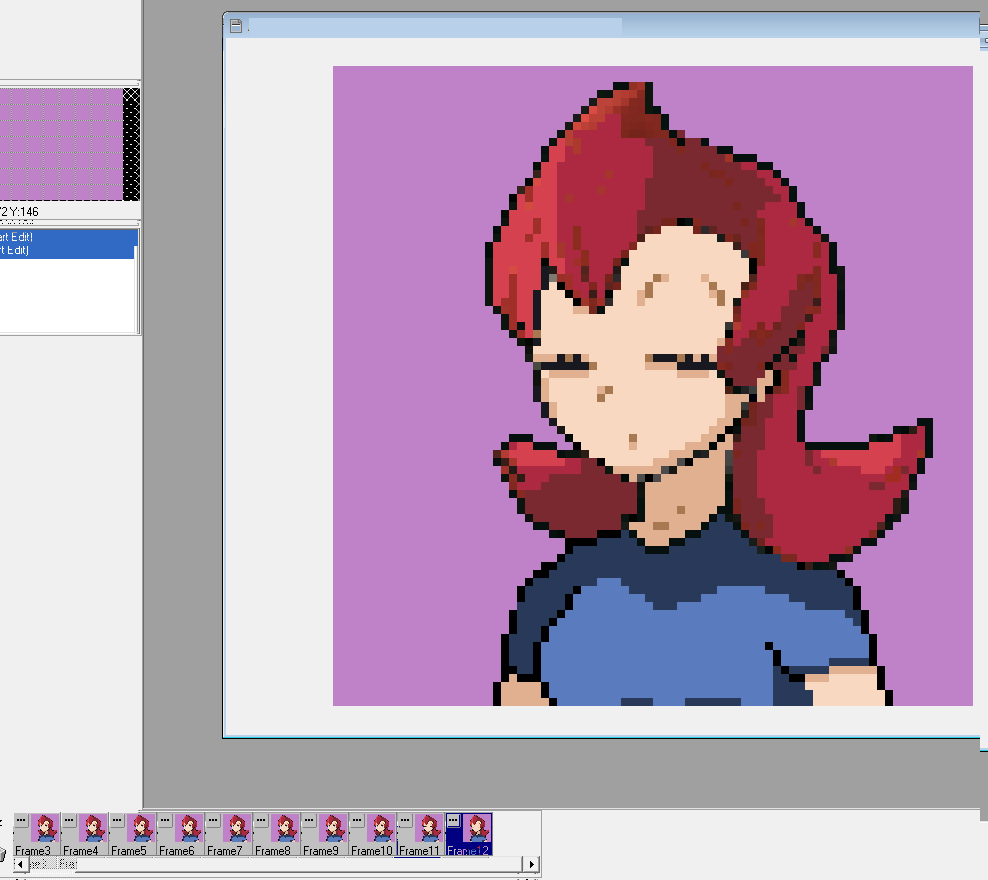This screenshot has height=880, width=988.
Task: Open the options button on Frame12
Action: coord(453,820)
